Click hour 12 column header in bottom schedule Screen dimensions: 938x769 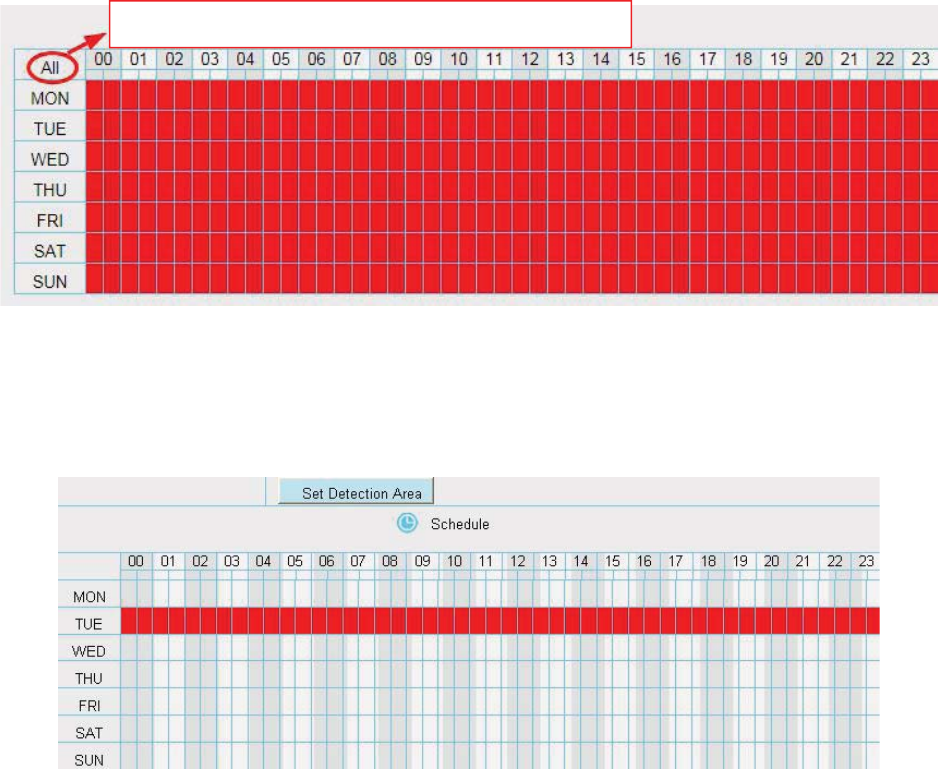tap(518, 561)
